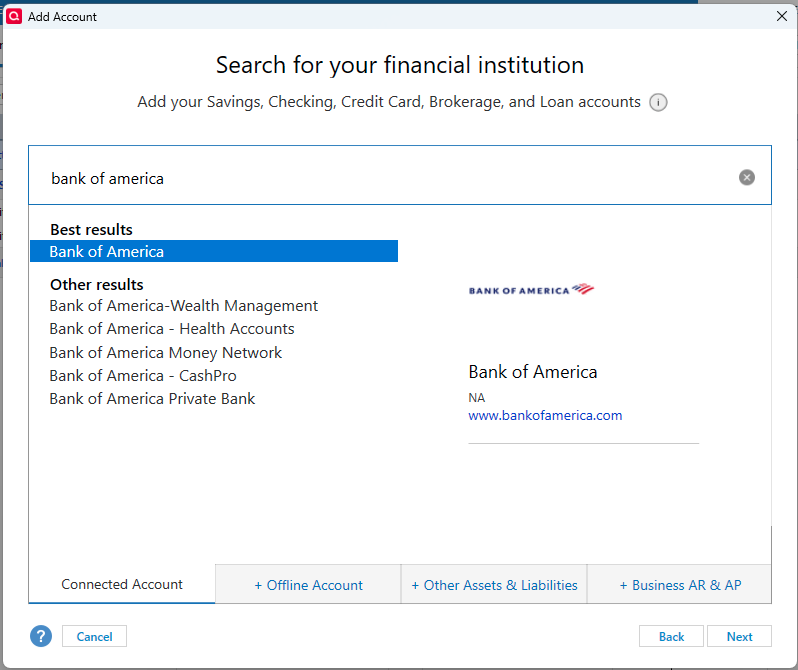Open the Business AR & AP tab
The image size is (798, 670).
click(x=680, y=584)
